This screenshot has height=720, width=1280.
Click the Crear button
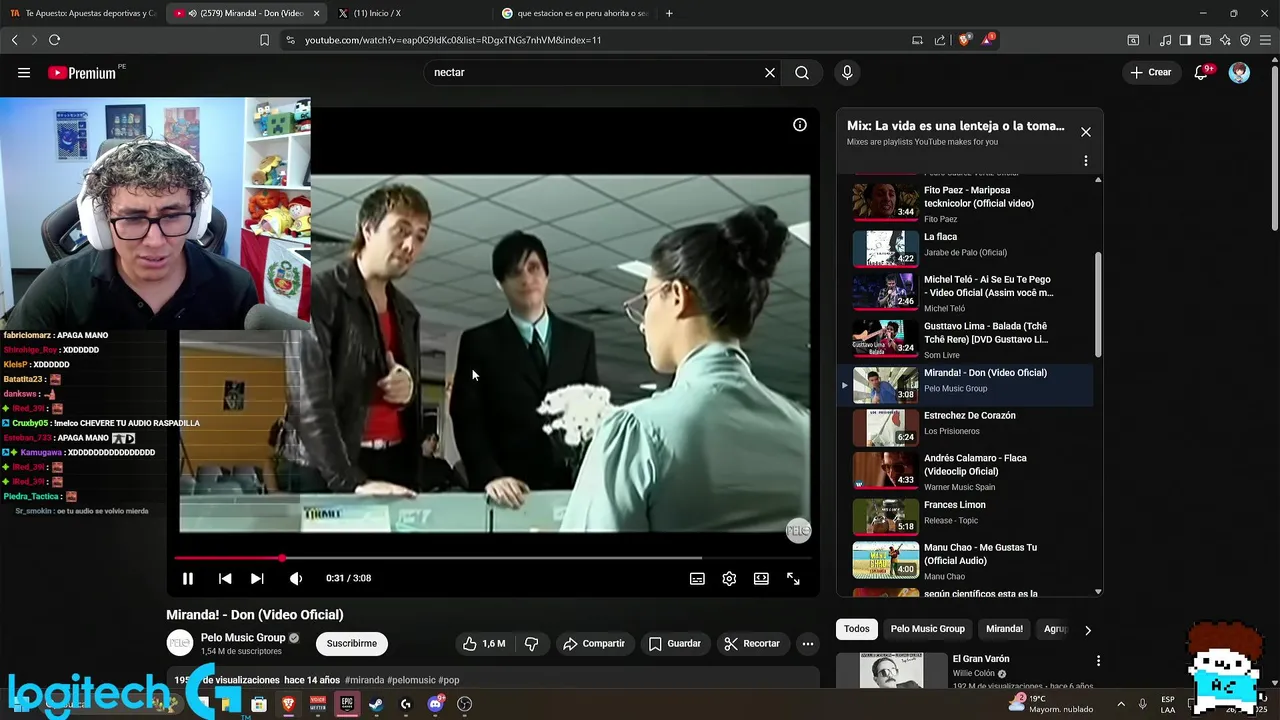(1151, 72)
